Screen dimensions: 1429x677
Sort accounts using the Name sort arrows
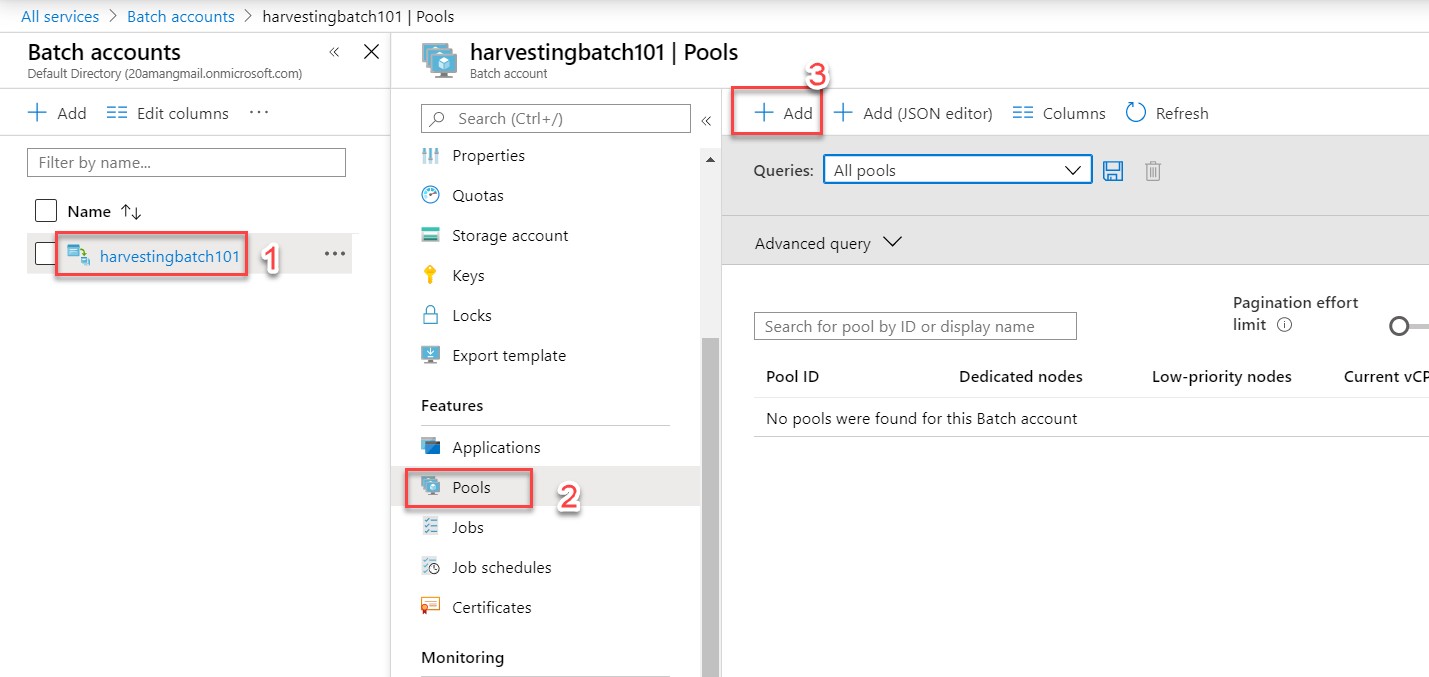[x=131, y=212]
